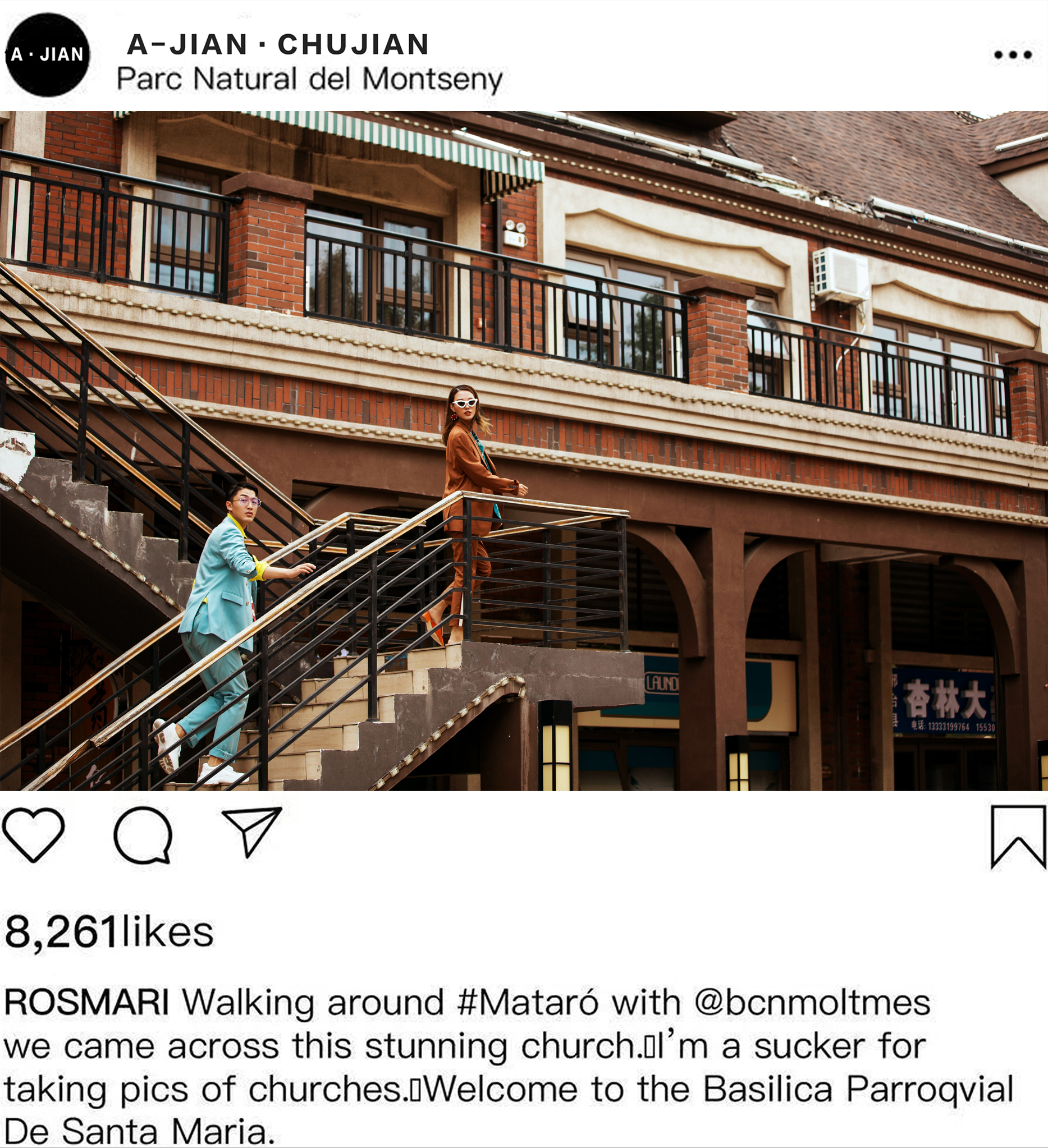
Task: Open comments via the speech bubble icon
Action: (x=143, y=835)
